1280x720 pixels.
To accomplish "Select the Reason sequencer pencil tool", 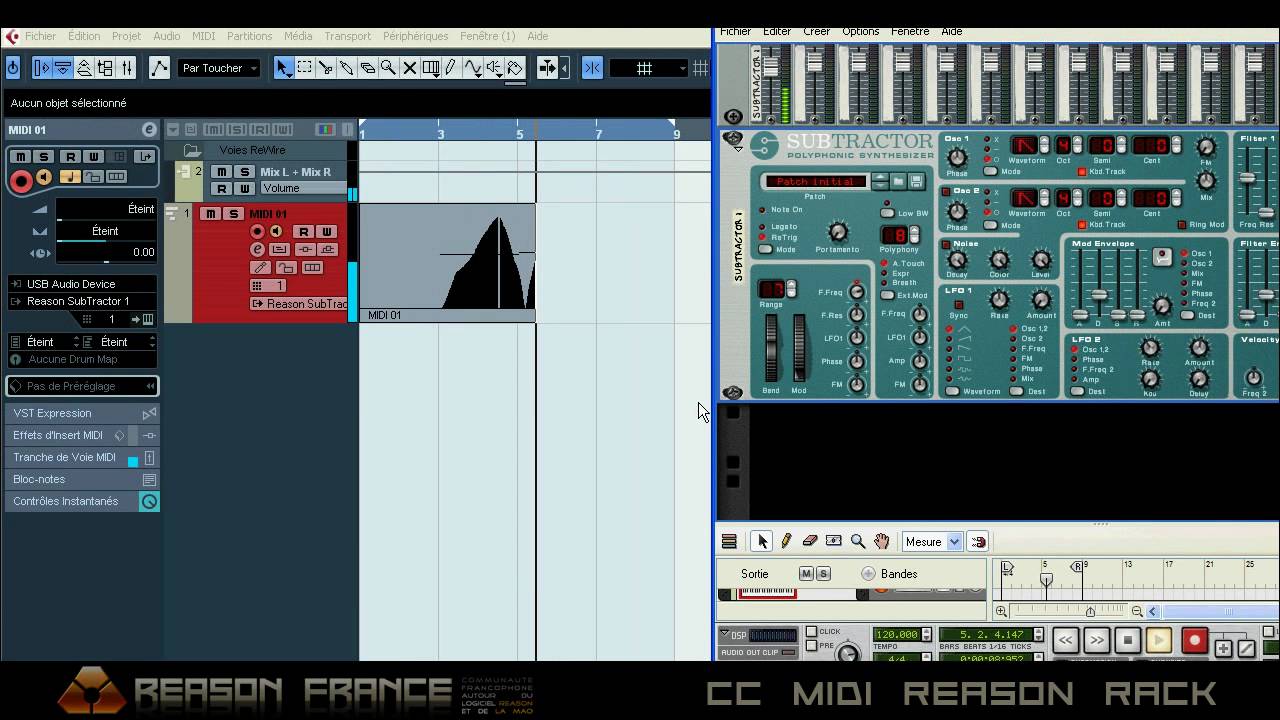I will click(786, 541).
